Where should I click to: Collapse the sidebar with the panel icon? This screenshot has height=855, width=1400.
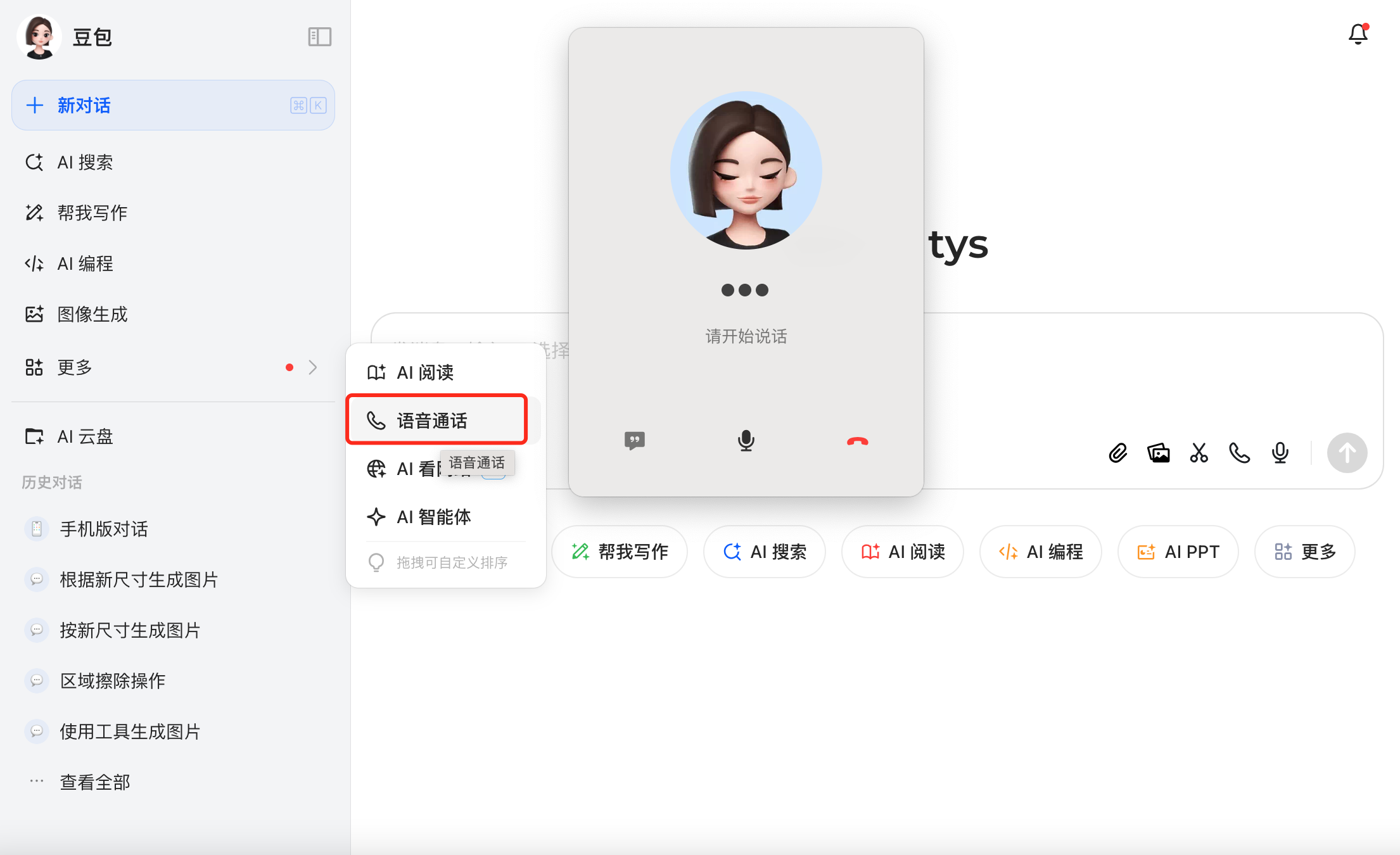320,37
